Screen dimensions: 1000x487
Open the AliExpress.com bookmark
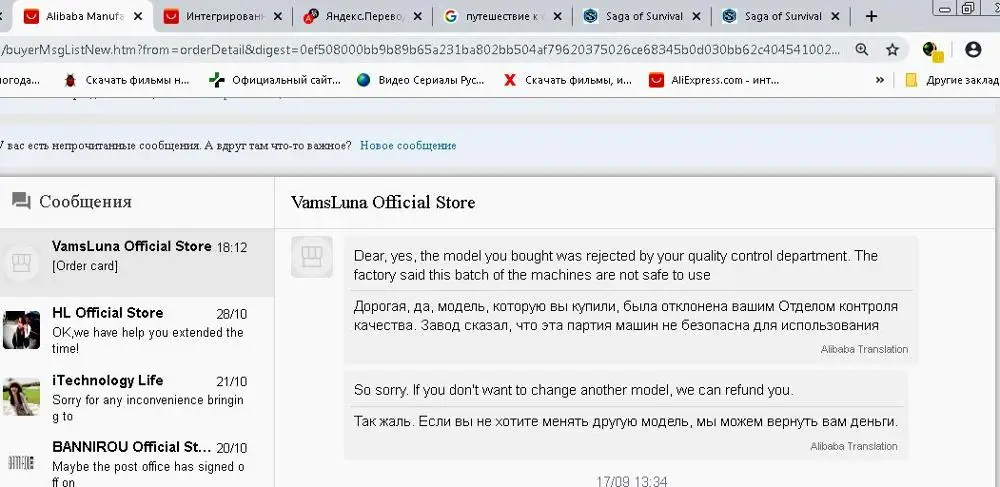pyautogui.click(x=714, y=80)
